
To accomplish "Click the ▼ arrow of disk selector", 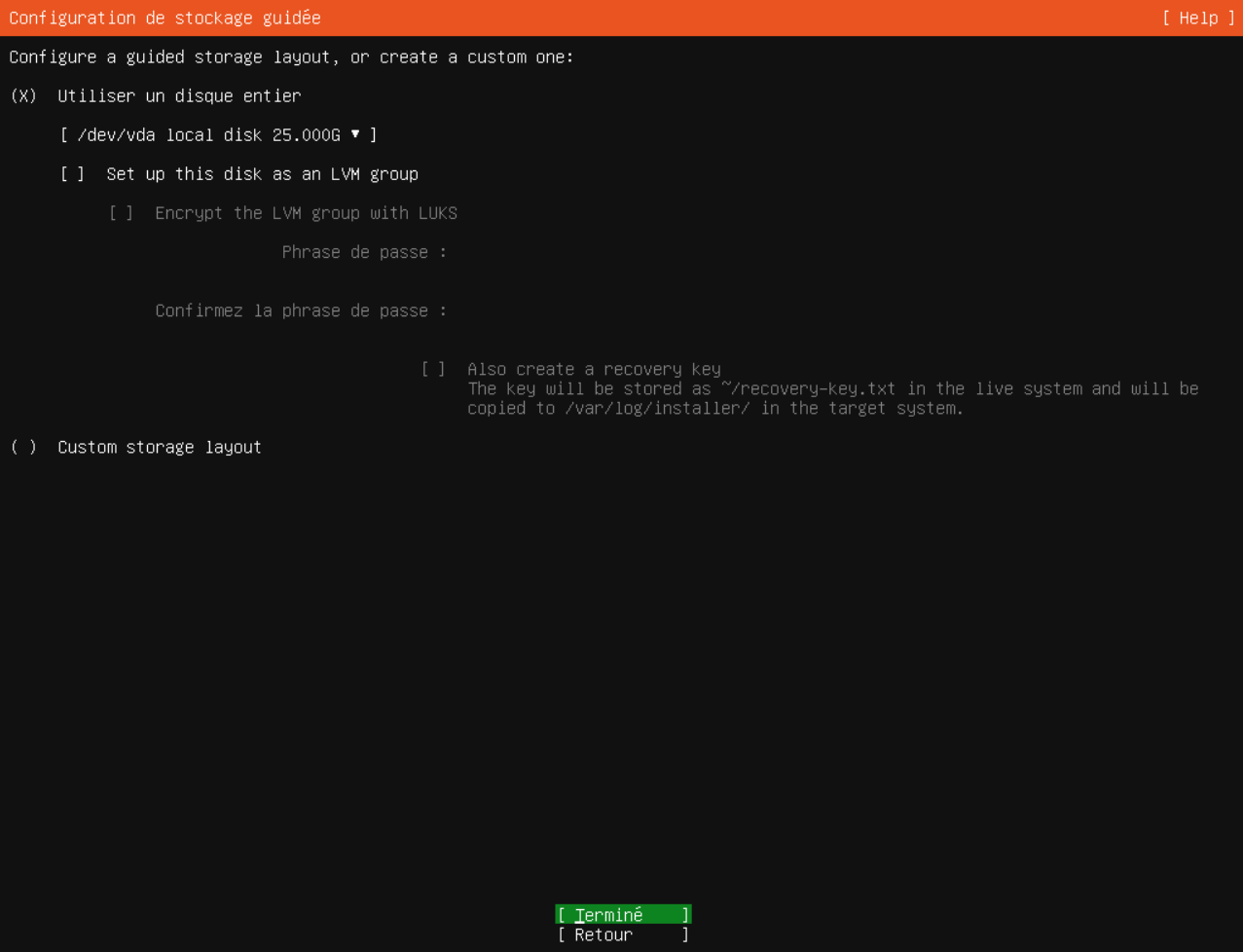I will click(355, 134).
